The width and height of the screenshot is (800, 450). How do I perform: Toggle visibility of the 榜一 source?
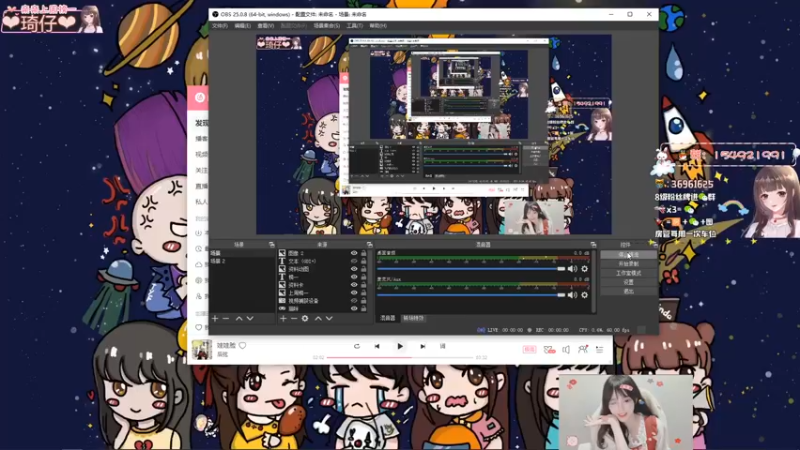click(x=354, y=277)
